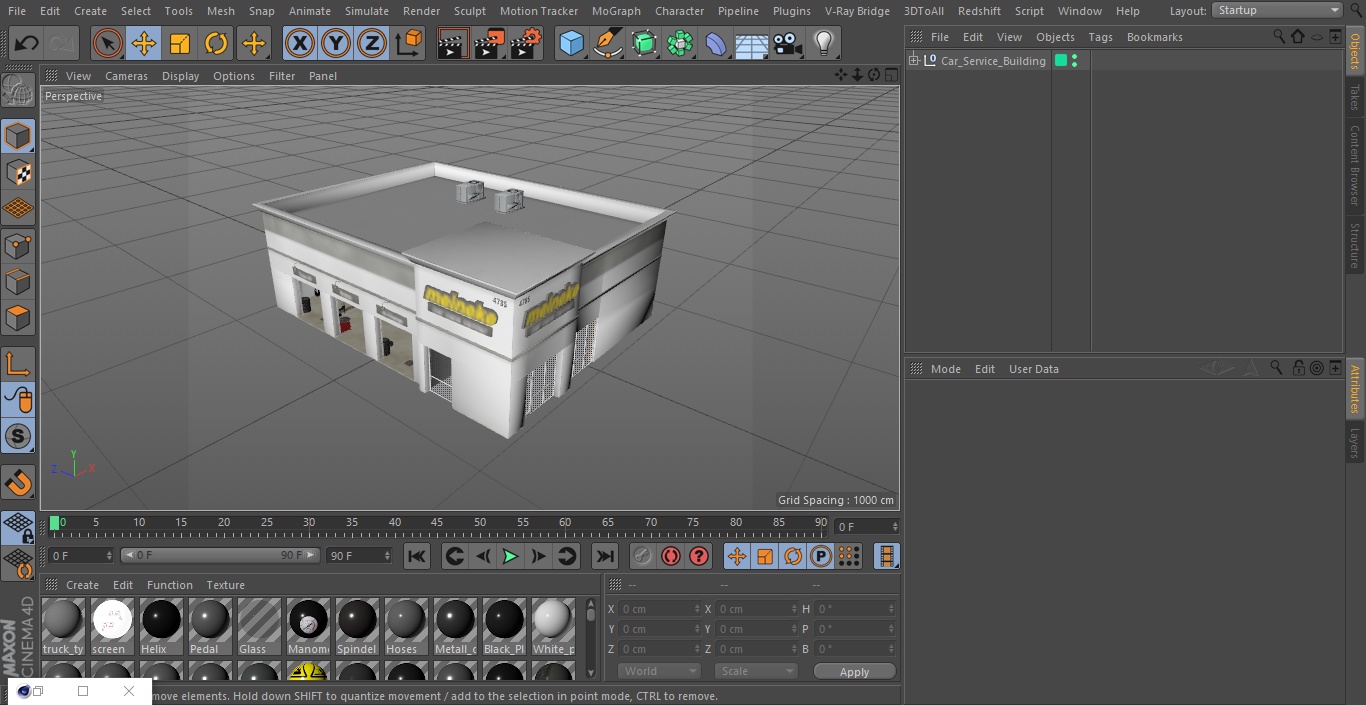Open Attributes User Data menu

click(1033, 369)
